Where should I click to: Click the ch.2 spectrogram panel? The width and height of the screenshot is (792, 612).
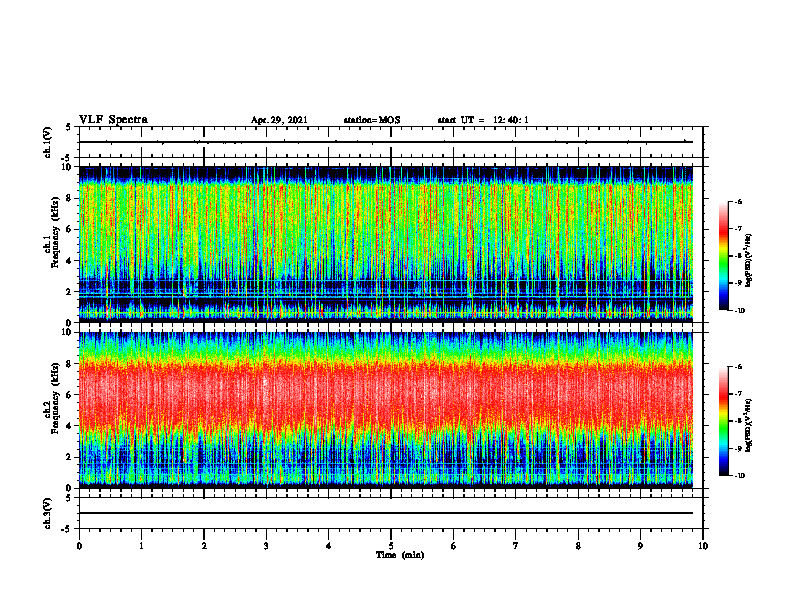[x=386, y=410]
